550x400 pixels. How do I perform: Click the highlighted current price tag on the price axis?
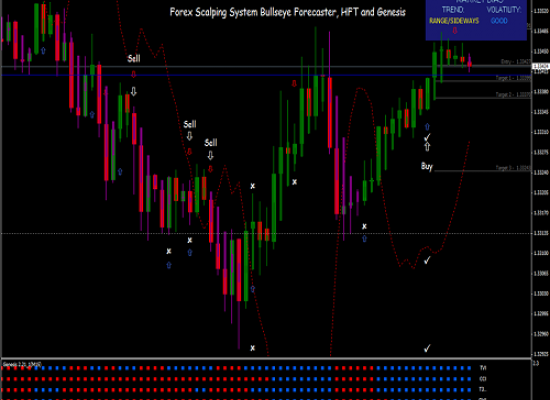[541, 66]
